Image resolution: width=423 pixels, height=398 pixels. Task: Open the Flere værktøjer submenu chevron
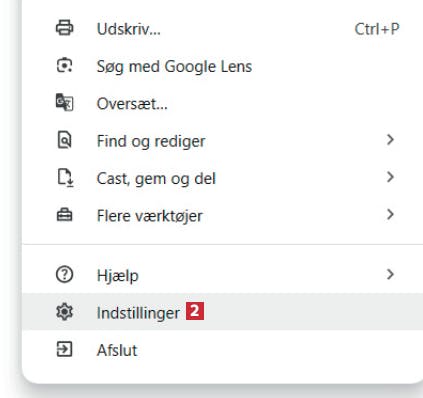coord(390,215)
